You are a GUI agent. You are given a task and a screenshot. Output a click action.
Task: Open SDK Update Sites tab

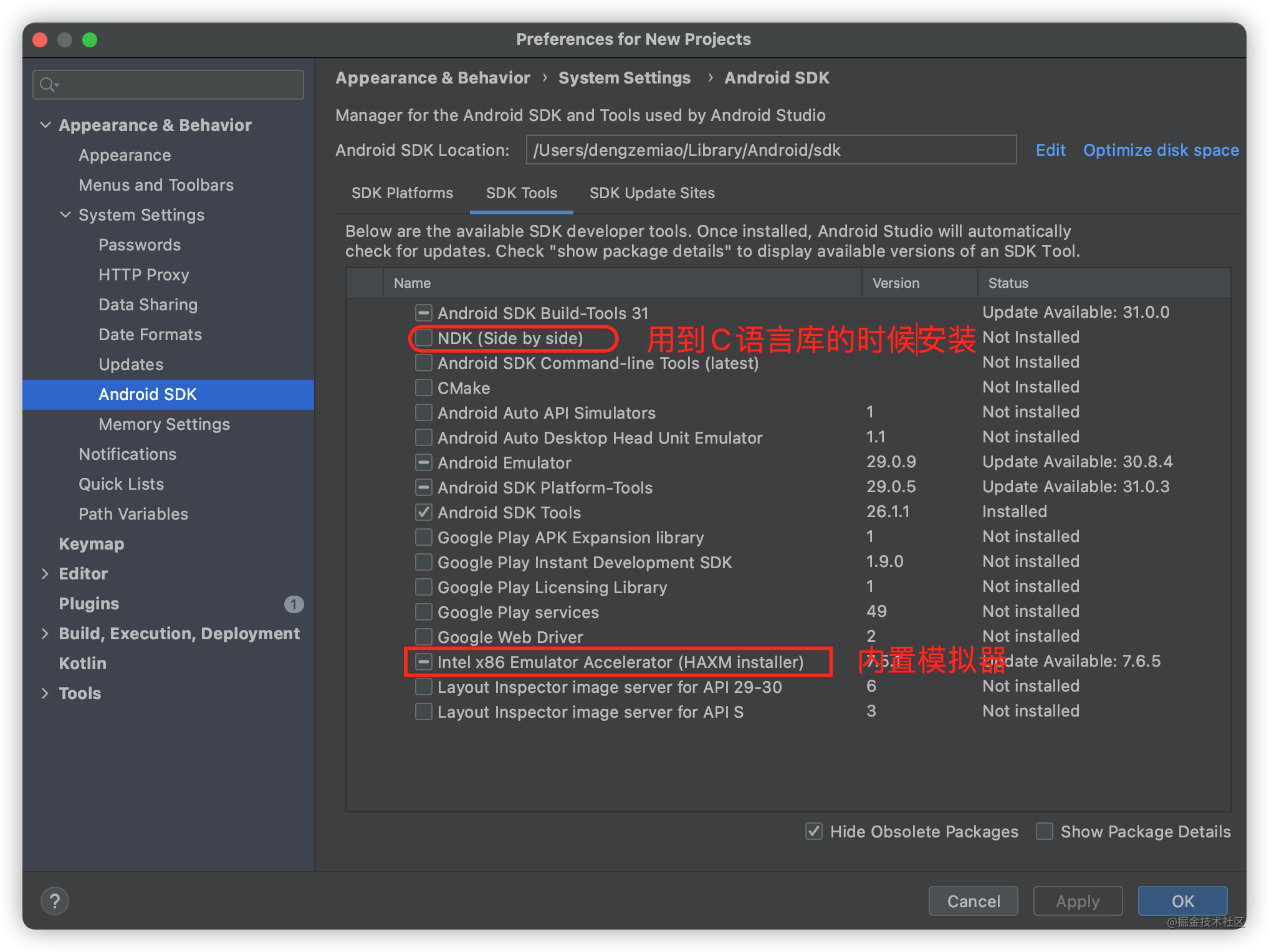[x=652, y=193]
